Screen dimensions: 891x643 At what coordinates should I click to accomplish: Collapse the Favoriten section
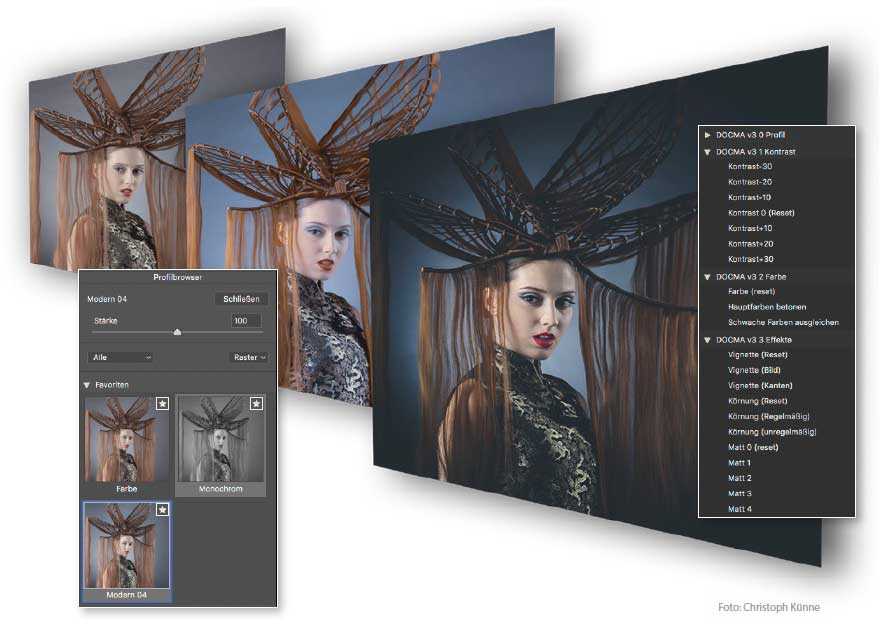point(88,384)
